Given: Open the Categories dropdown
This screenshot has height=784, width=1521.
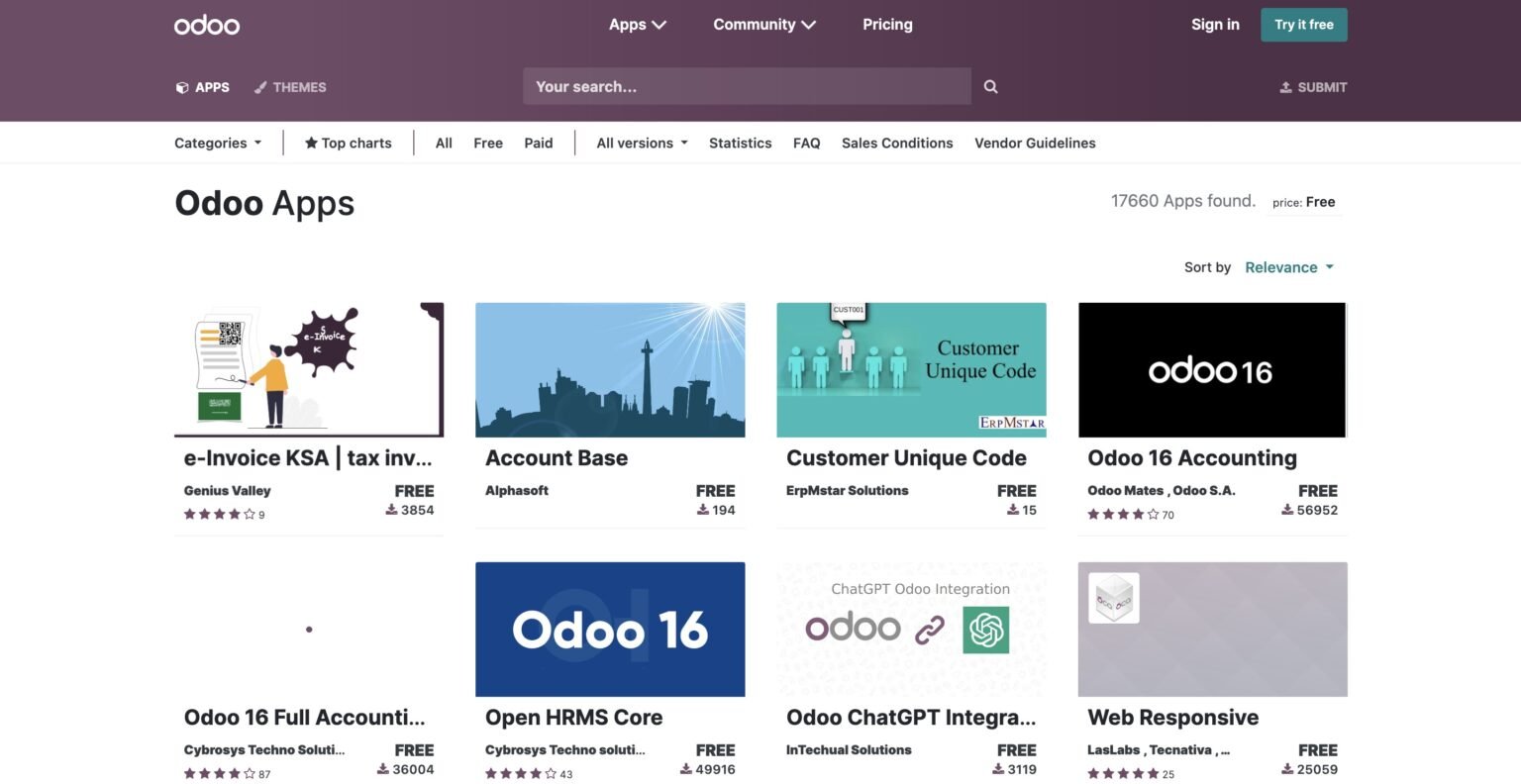Looking at the screenshot, I should point(217,143).
